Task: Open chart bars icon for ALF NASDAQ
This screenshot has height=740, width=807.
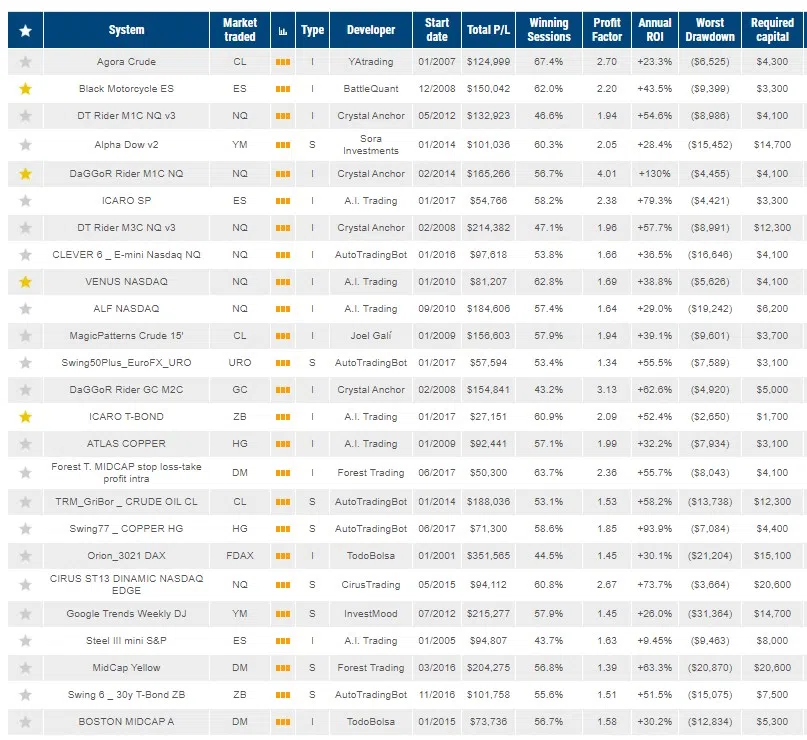Action: click(x=283, y=309)
